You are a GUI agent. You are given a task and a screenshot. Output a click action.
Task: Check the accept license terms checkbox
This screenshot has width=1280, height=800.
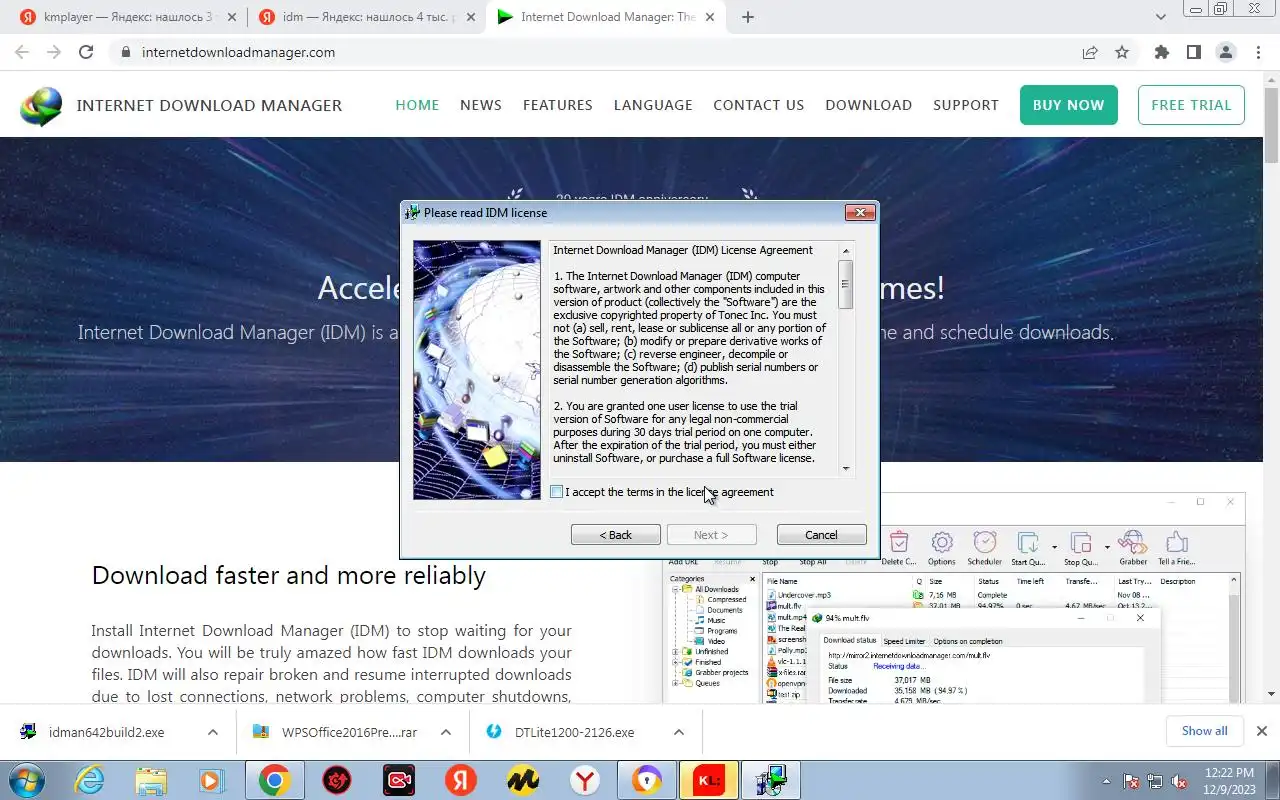pyautogui.click(x=557, y=492)
